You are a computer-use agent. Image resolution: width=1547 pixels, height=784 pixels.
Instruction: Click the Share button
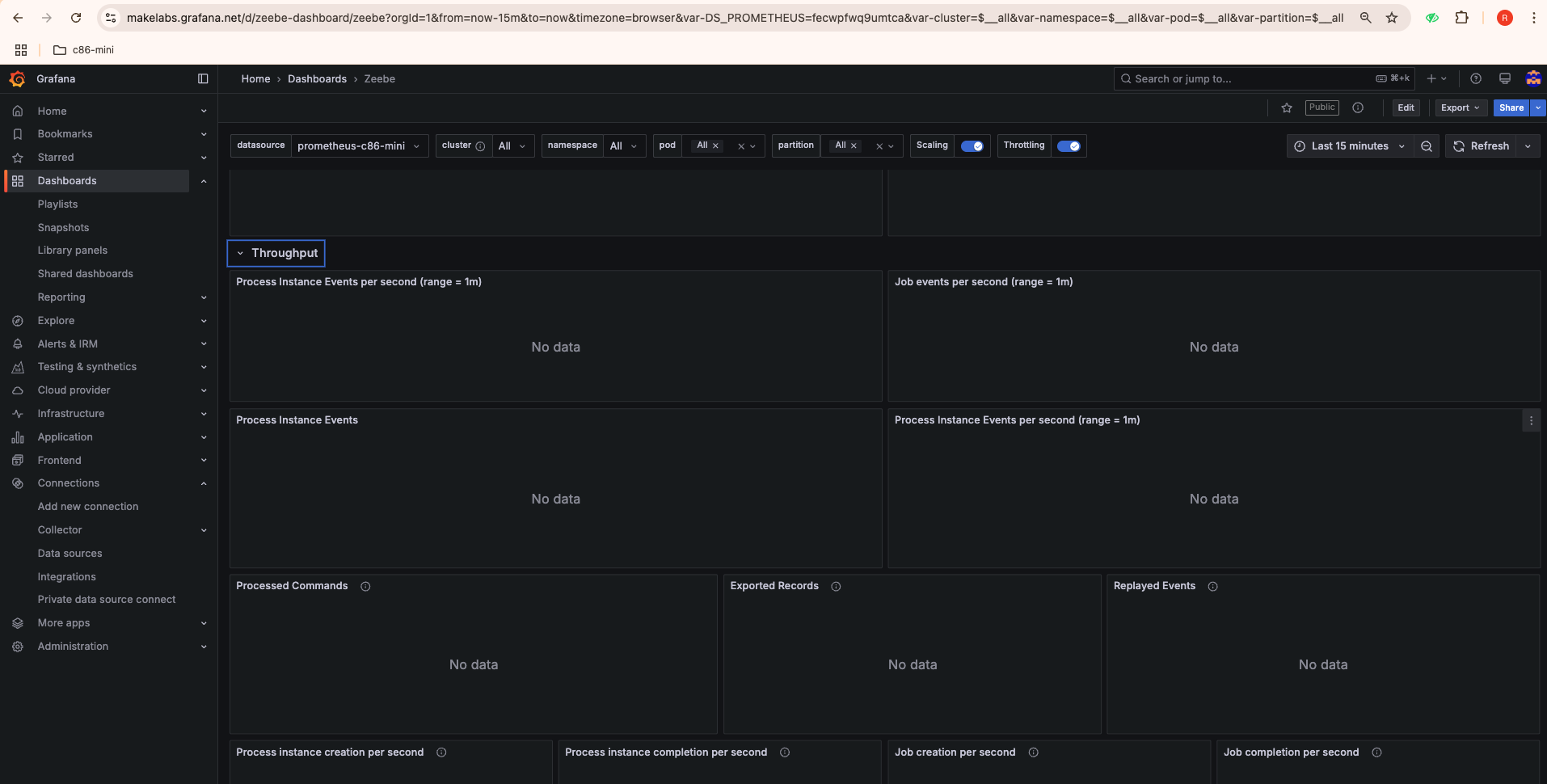(1511, 107)
